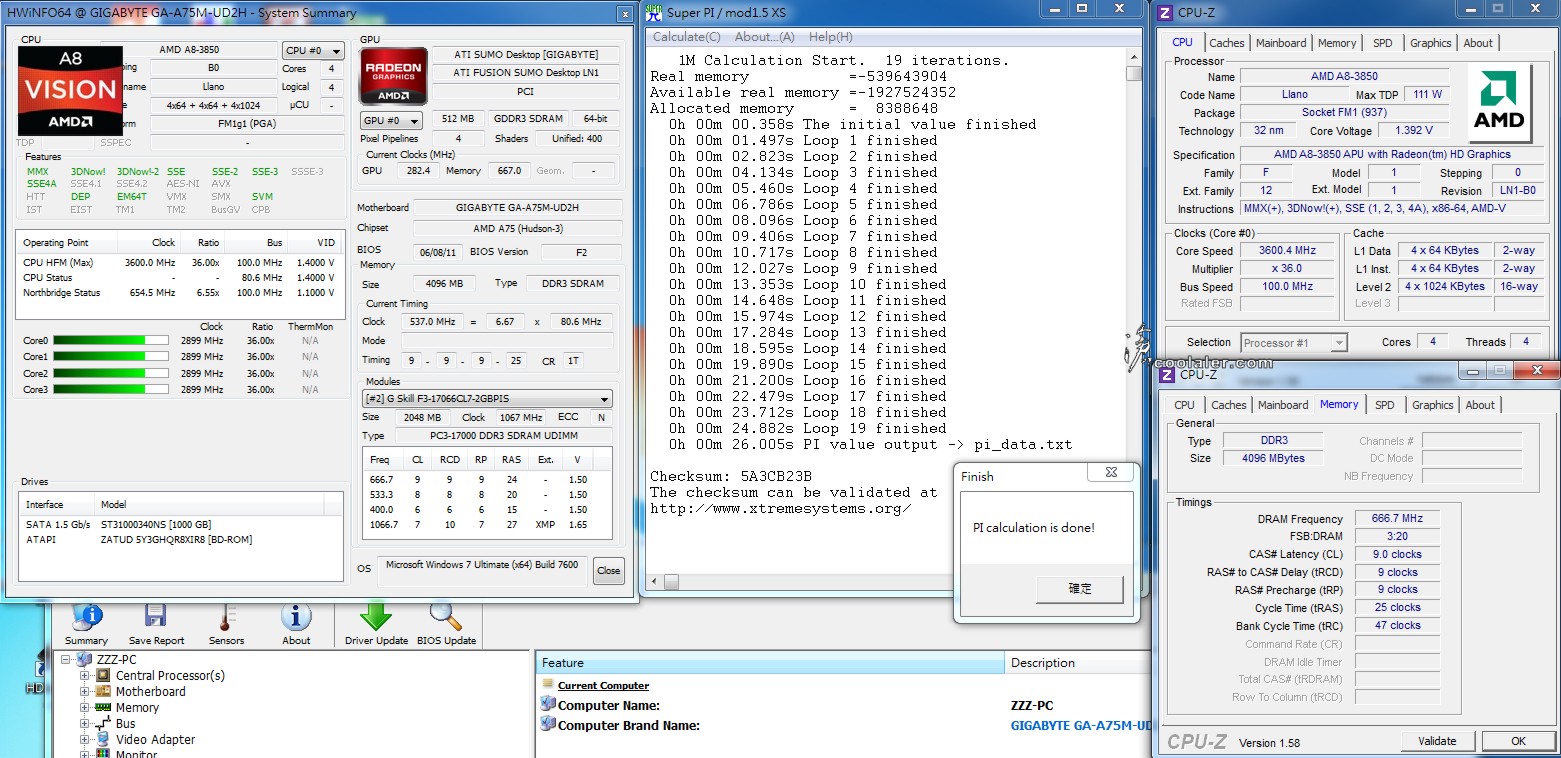Open the Help(H) menu in Super PI
Screen dimensions: 1561x758
click(x=830, y=37)
